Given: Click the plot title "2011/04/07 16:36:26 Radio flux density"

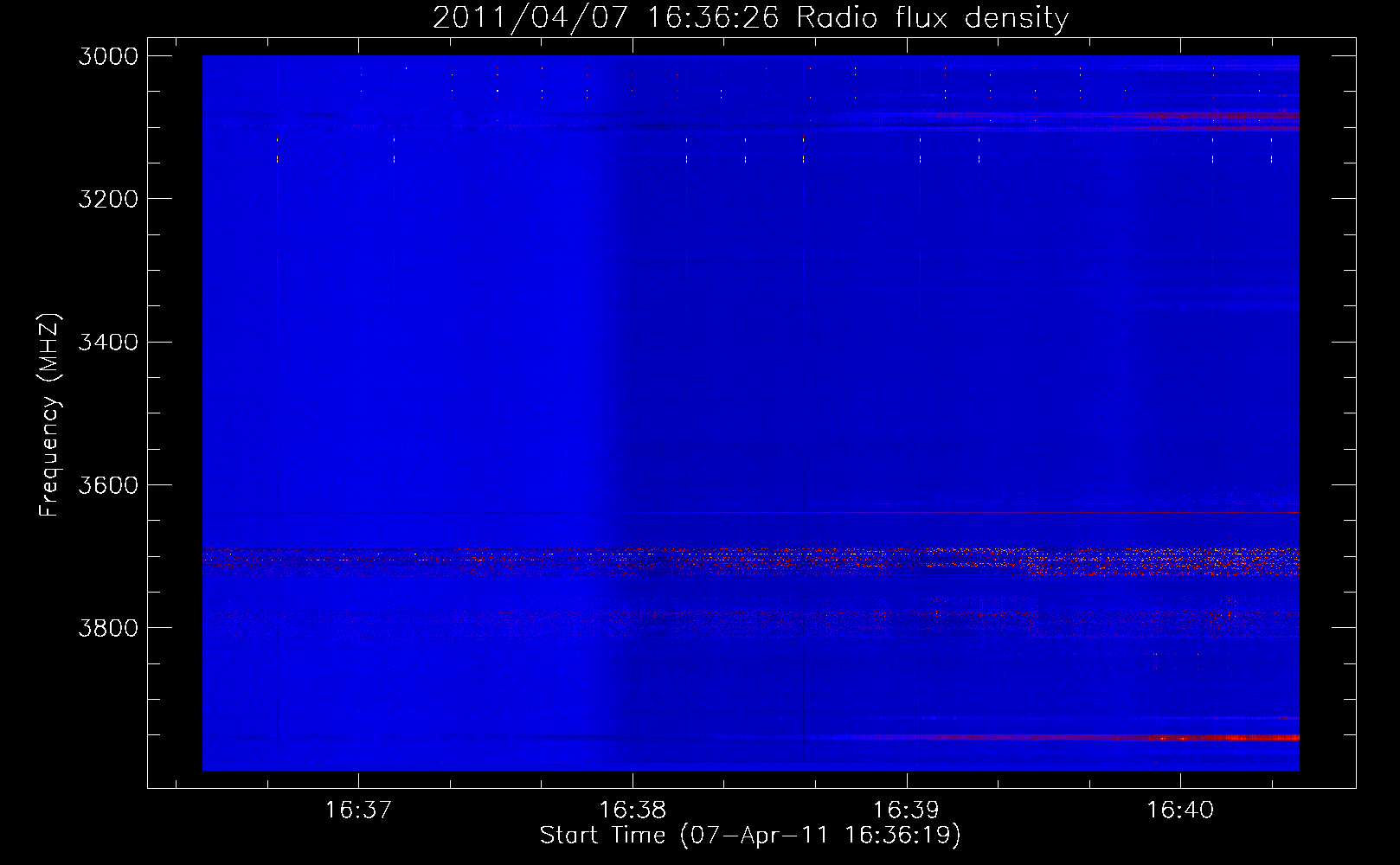Looking at the screenshot, I should 750,17.
